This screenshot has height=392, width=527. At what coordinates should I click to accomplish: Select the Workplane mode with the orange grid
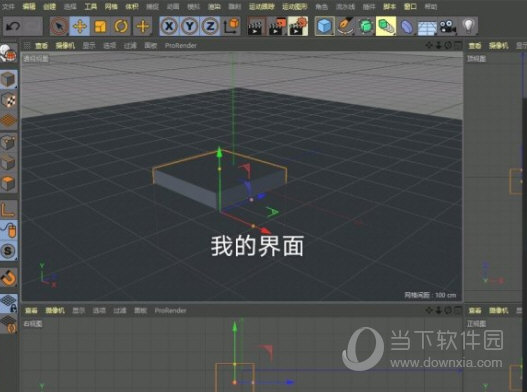tap(8, 120)
